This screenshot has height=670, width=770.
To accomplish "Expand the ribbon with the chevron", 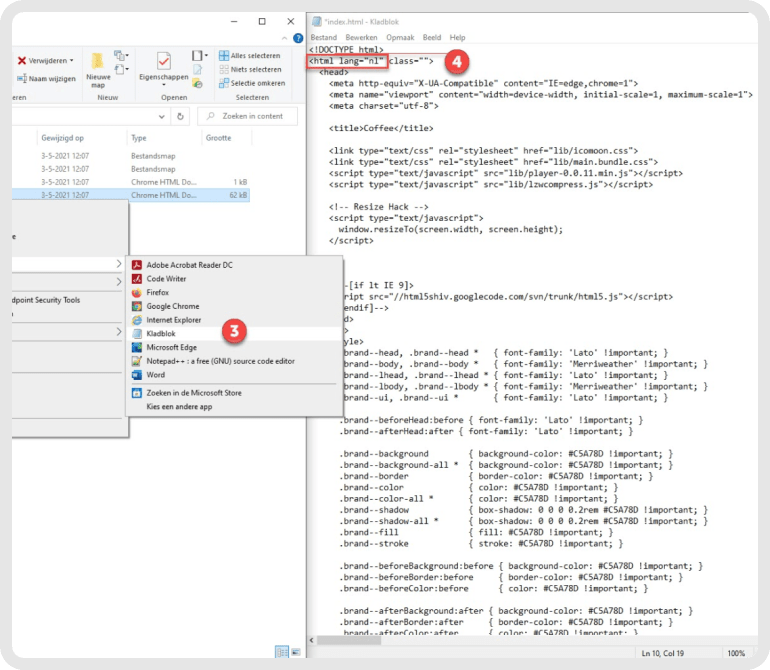I will [284, 38].
